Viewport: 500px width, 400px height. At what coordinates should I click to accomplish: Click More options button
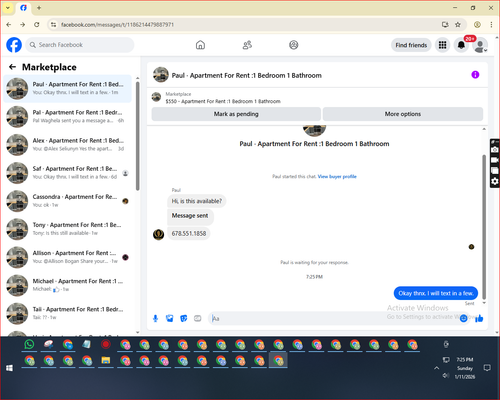[403, 114]
